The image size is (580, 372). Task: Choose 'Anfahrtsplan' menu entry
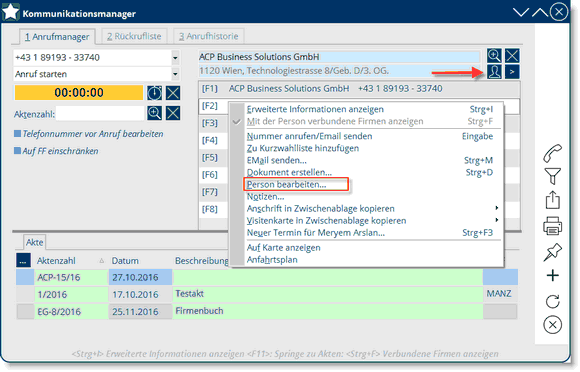click(370, 260)
